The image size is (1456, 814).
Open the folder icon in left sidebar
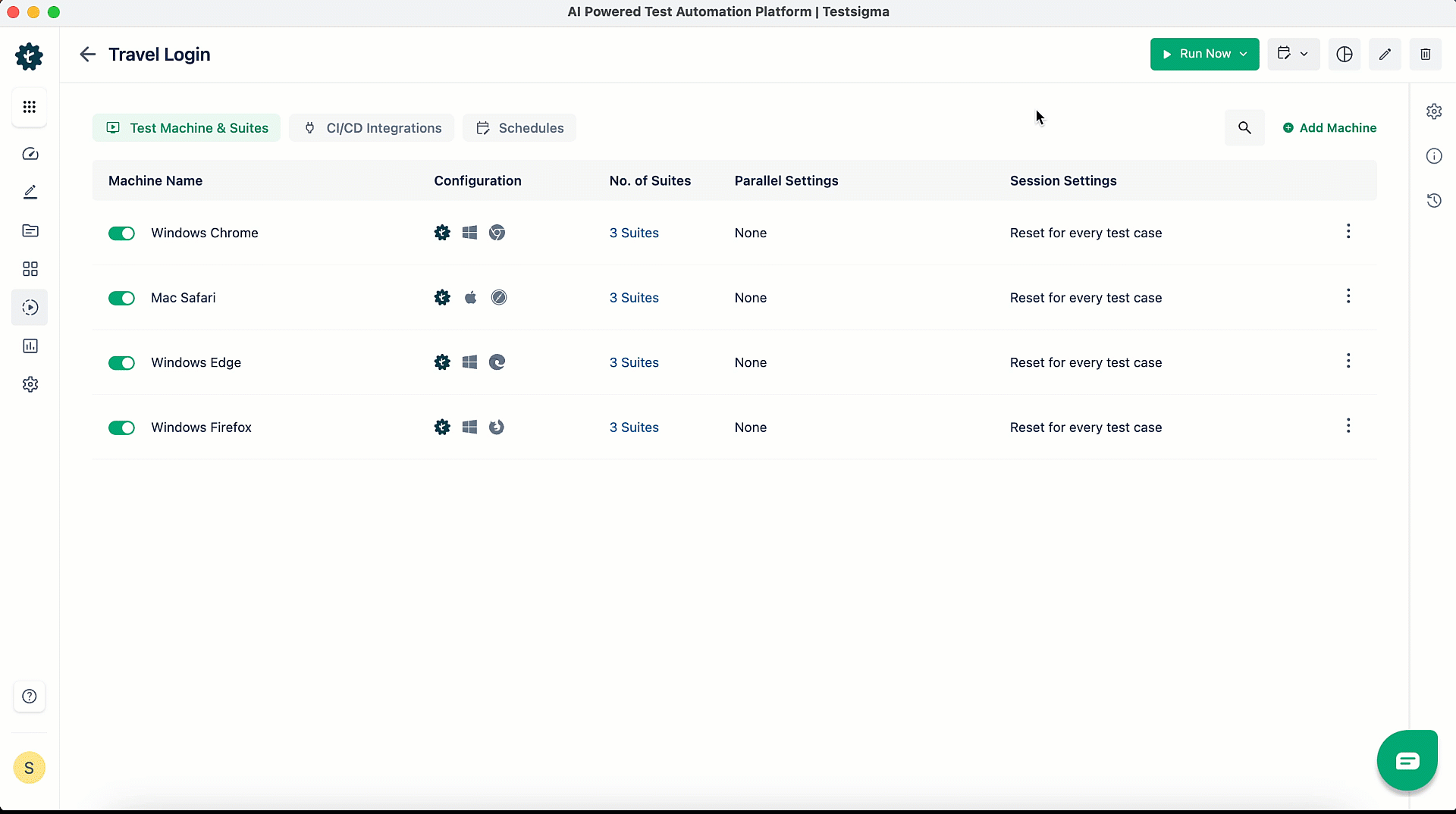(30, 230)
